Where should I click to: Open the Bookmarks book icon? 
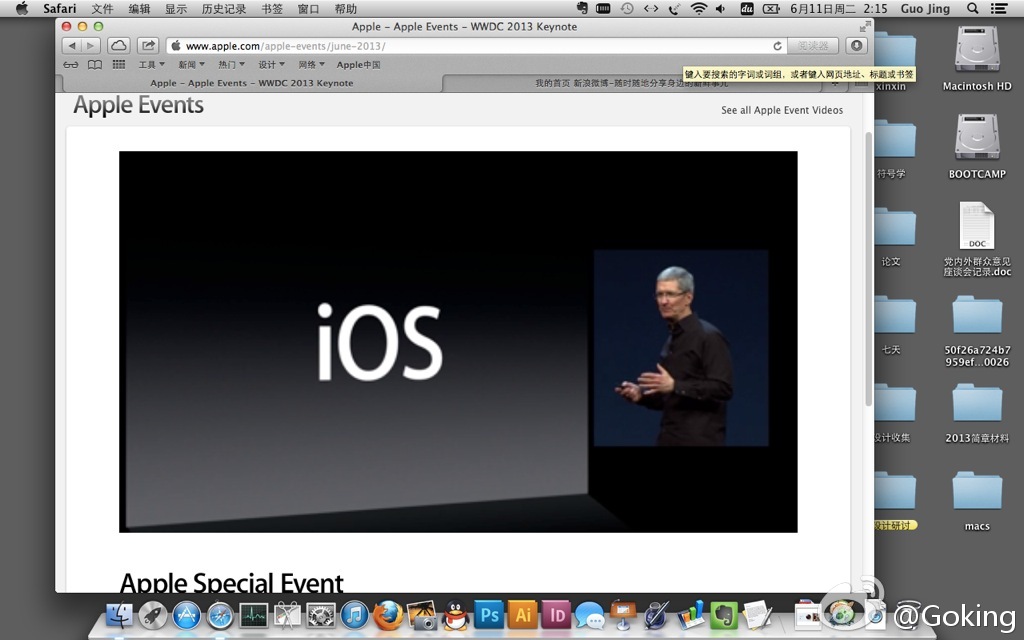[x=95, y=65]
